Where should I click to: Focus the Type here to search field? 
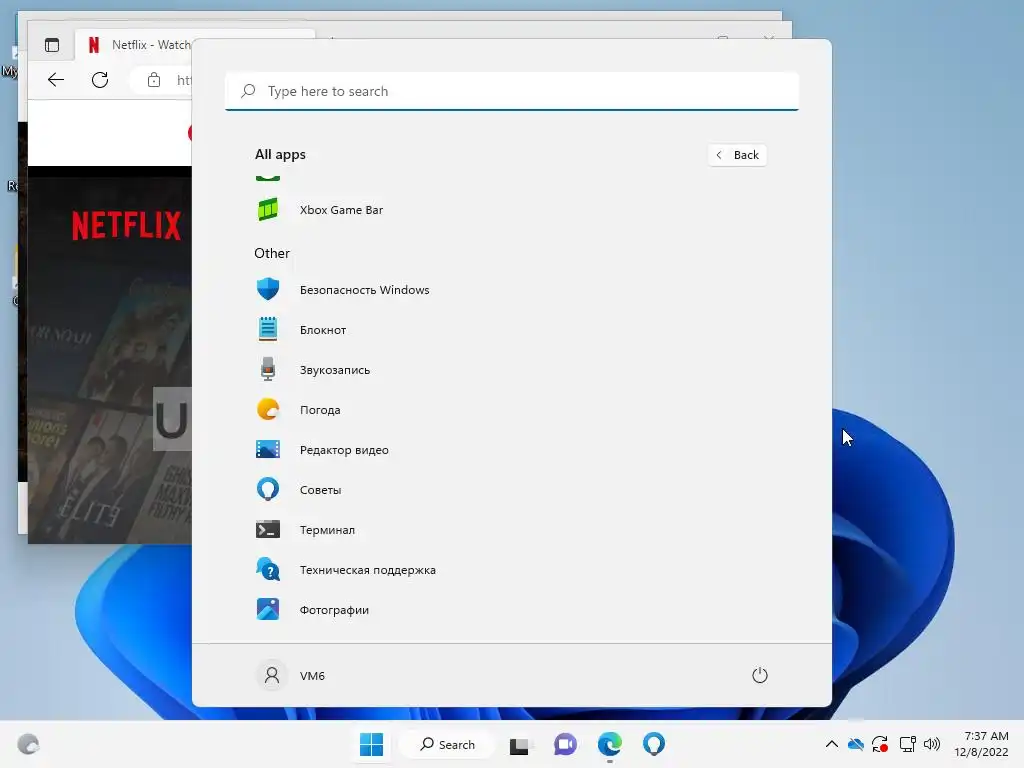click(512, 91)
